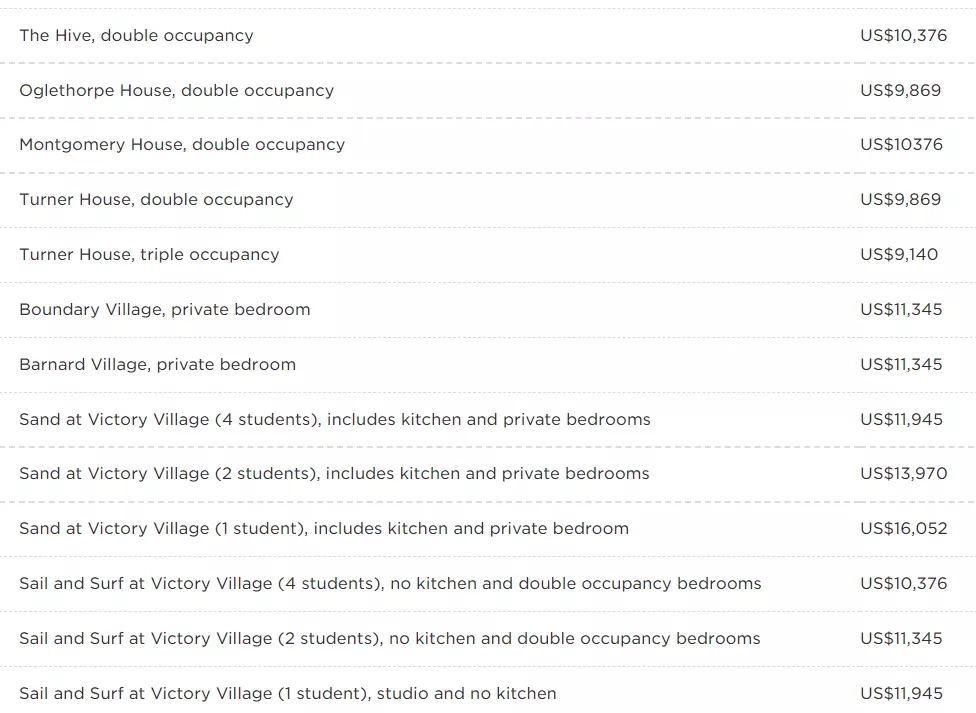
Task: Select the US$9,140 price value
Action: coord(899,255)
